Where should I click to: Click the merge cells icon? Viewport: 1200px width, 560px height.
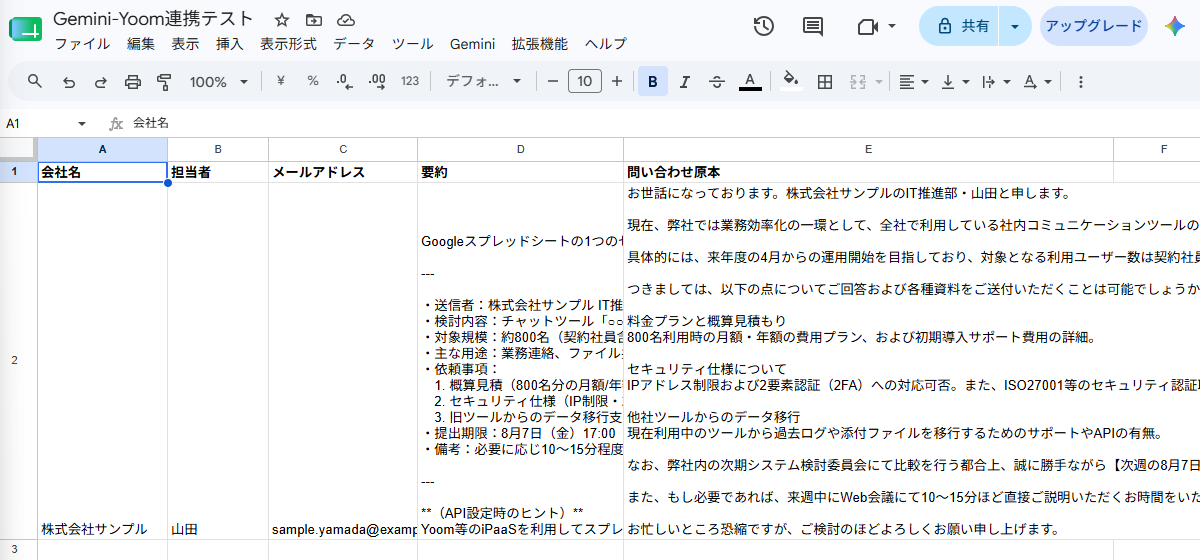pyautogui.click(x=857, y=82)
